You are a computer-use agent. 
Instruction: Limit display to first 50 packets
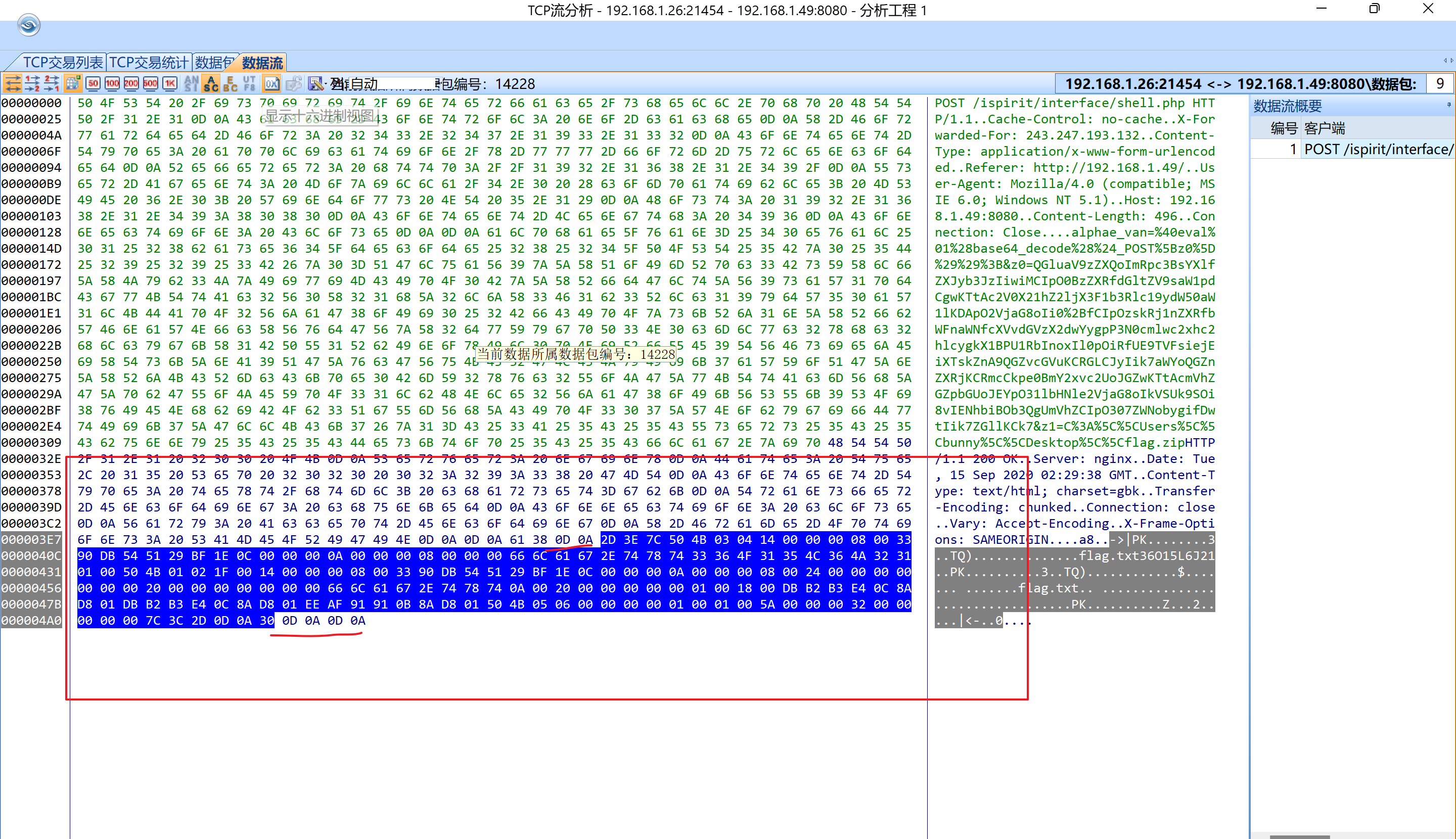coord(93,83)
